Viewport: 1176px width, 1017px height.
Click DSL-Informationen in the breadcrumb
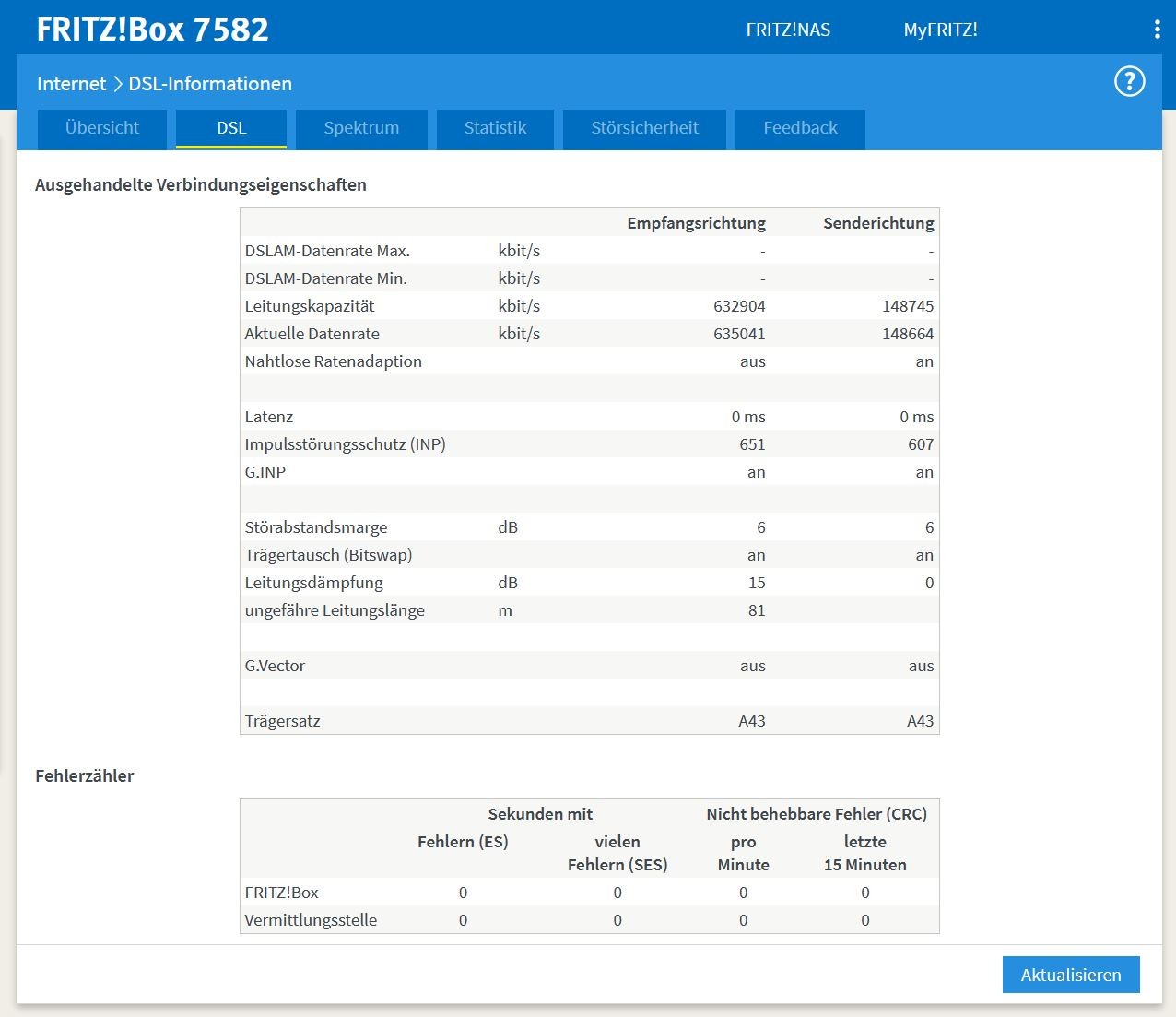tap(210, 84)
